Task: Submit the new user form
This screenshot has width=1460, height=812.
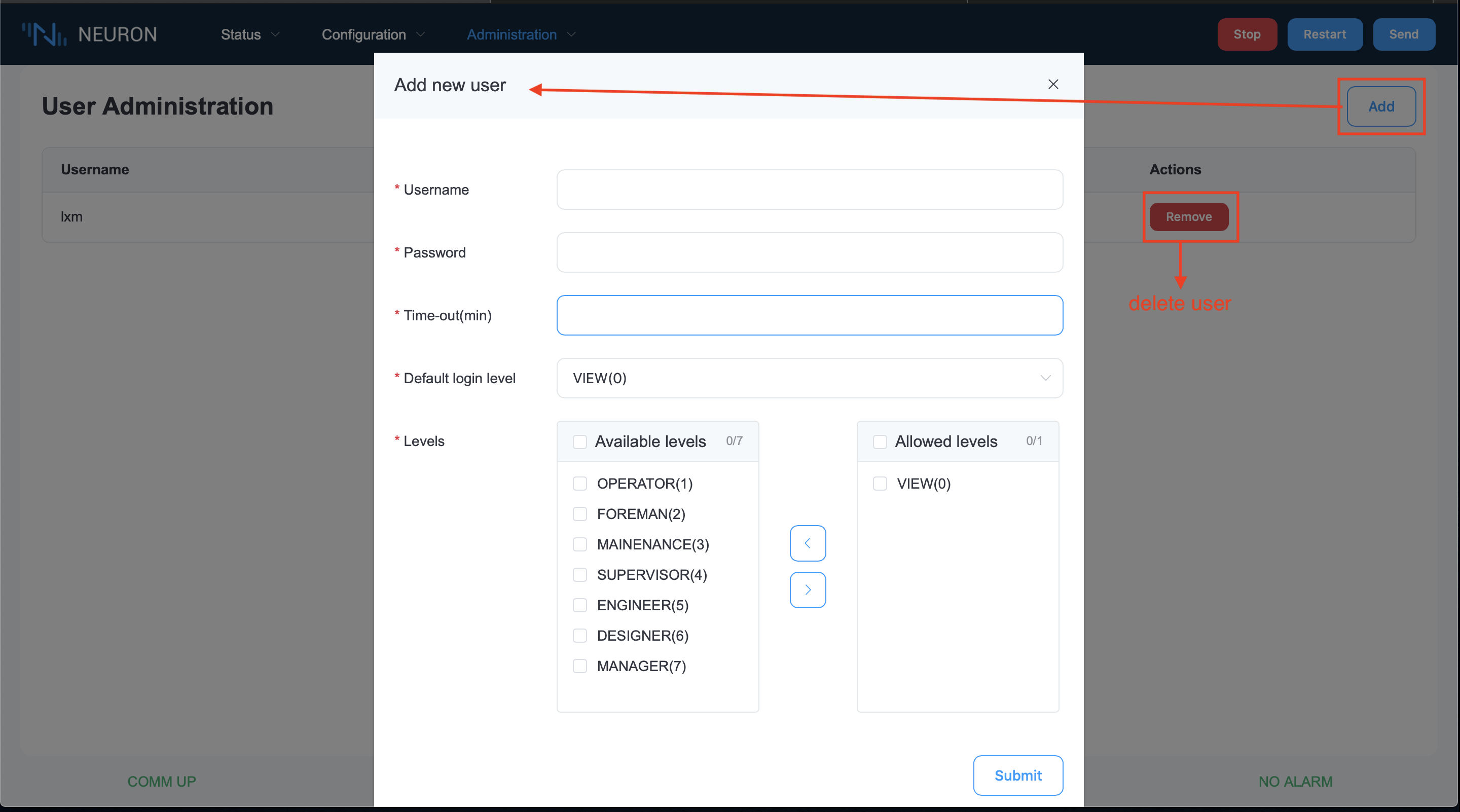Action: 1018,775
